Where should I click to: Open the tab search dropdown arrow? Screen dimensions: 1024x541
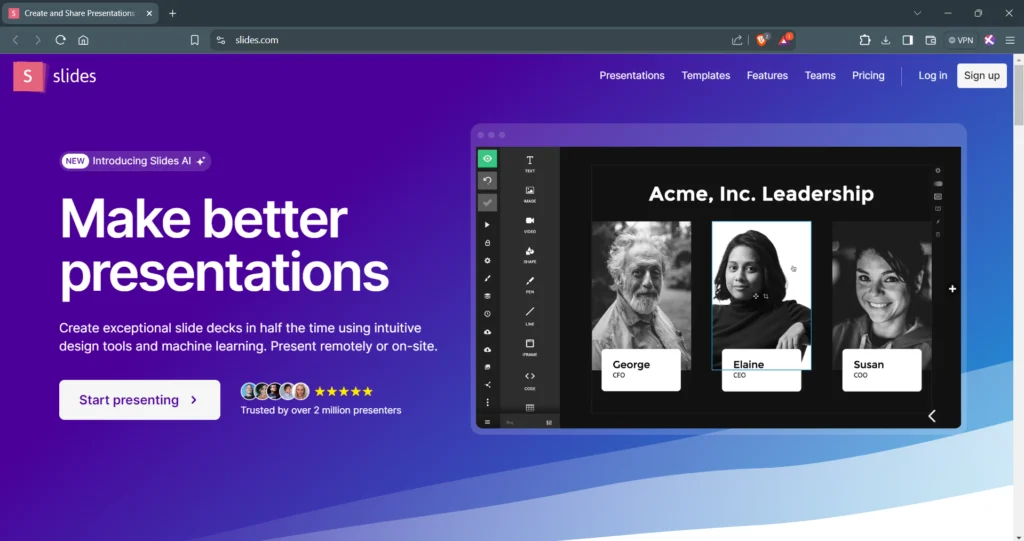[x=918, y=13]
